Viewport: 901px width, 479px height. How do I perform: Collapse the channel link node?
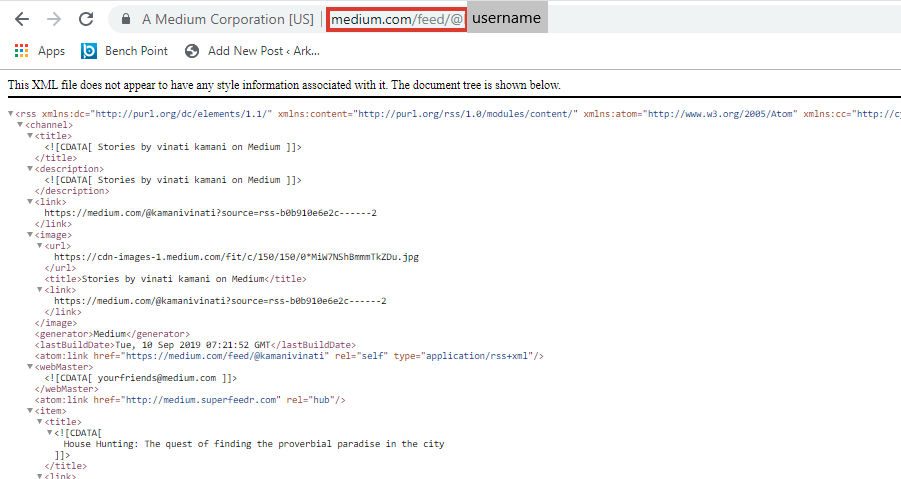click(x=30, y=202)
